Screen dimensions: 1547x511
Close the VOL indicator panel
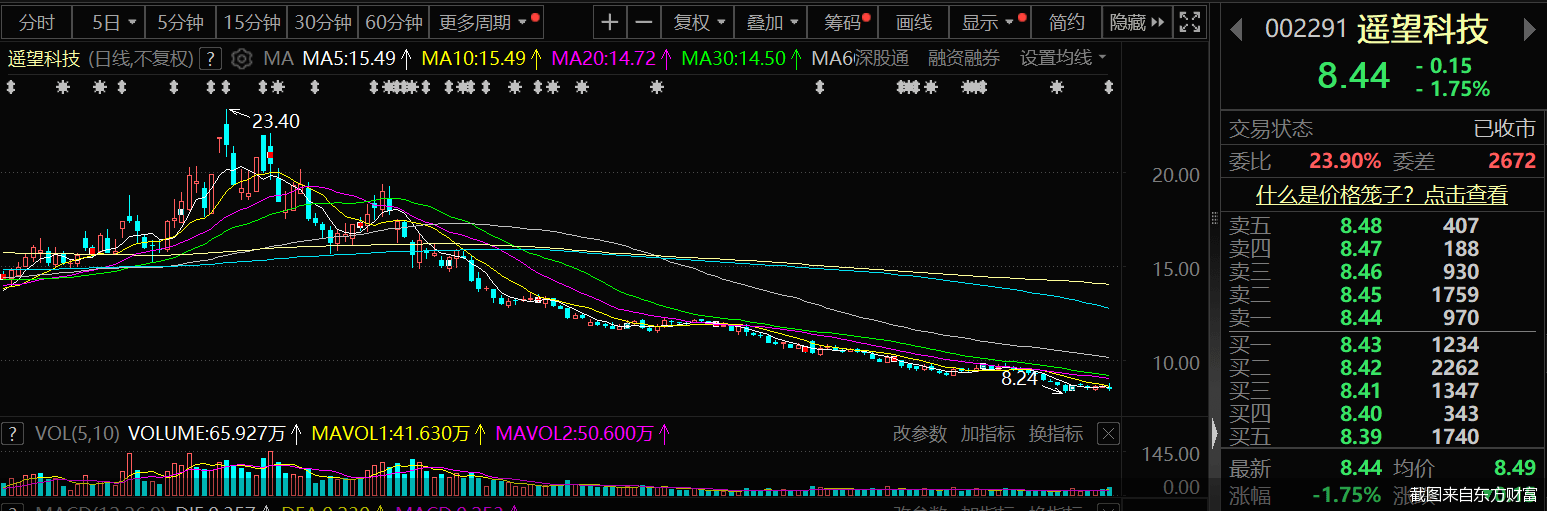[1107, 434]
